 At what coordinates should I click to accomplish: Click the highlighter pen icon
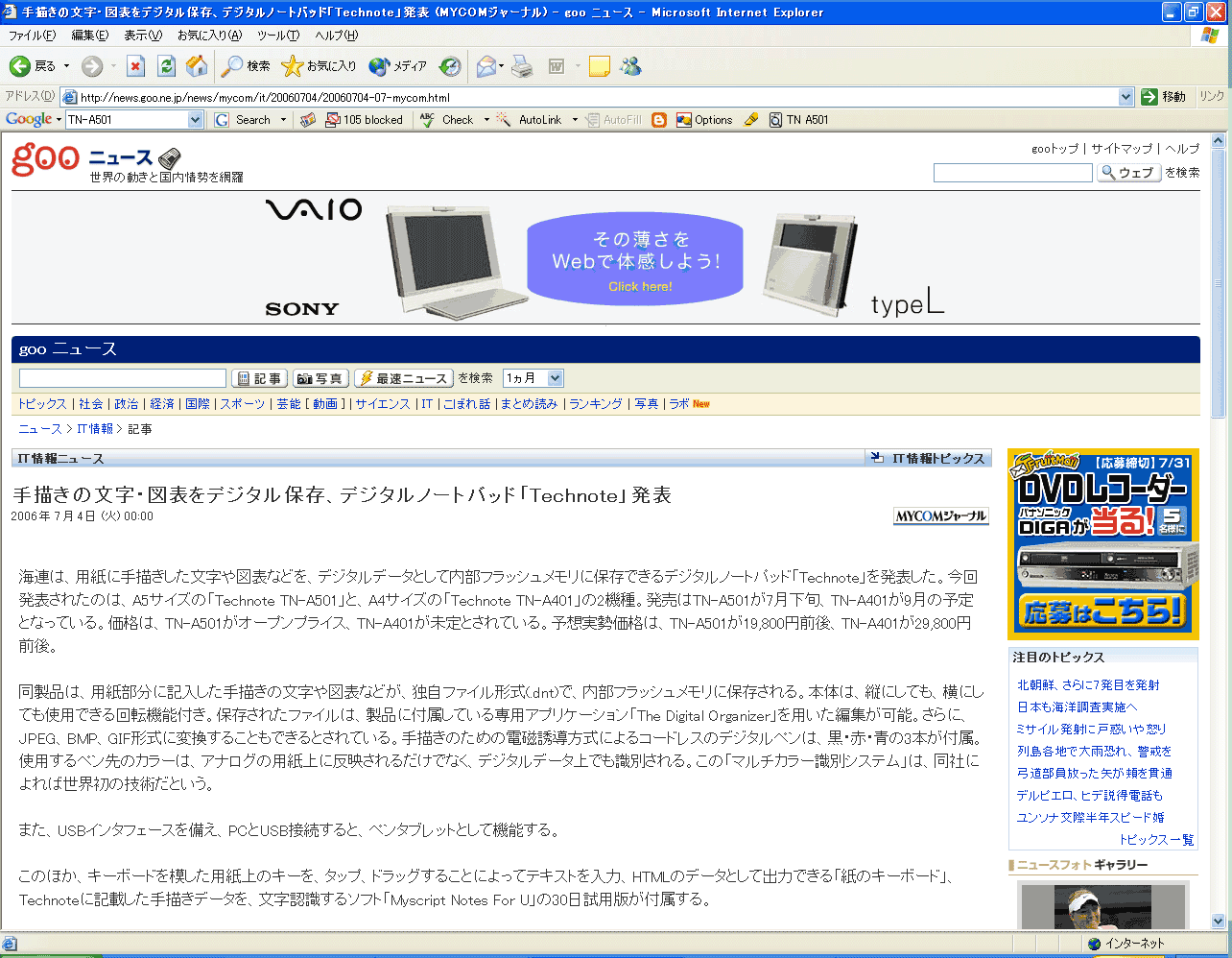coord(751,120)
